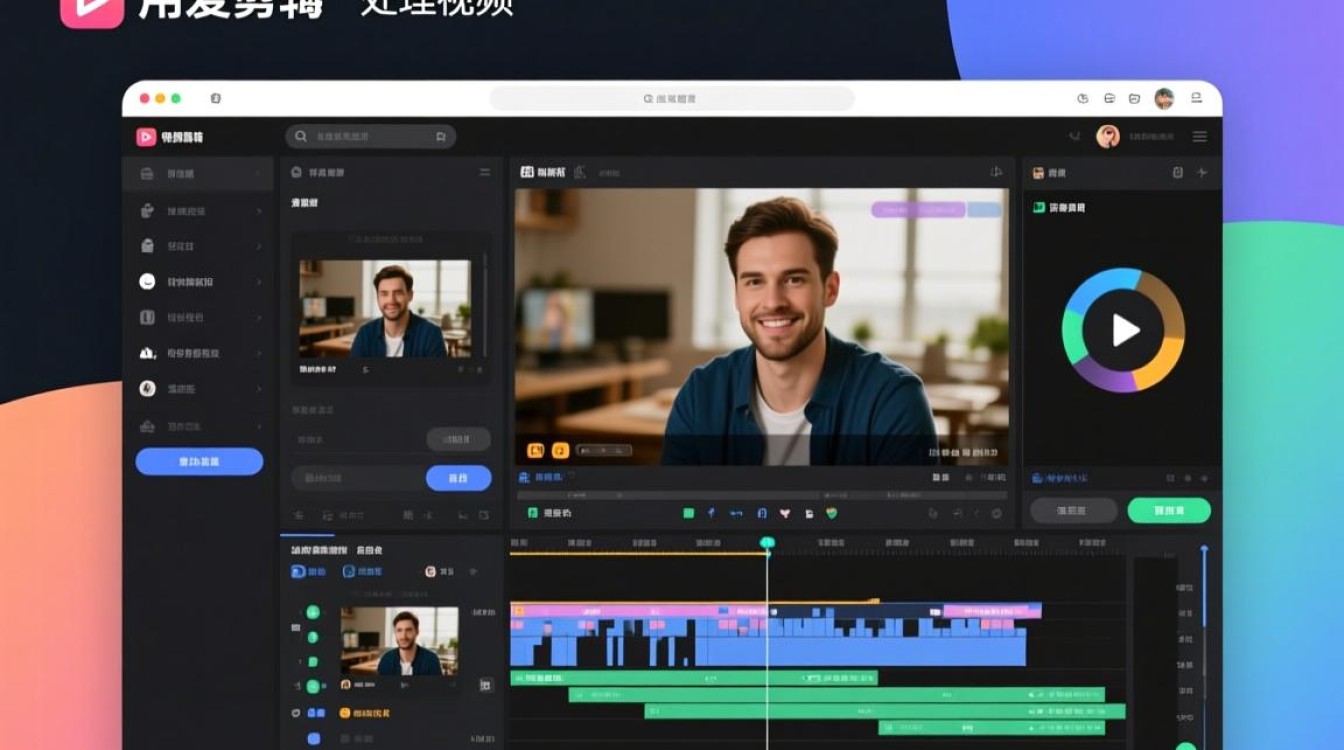Click the sixth icon in the left sidebar
Image resolution: width=1344 pixels, height=750 pixels.
[x=147, y=353]
